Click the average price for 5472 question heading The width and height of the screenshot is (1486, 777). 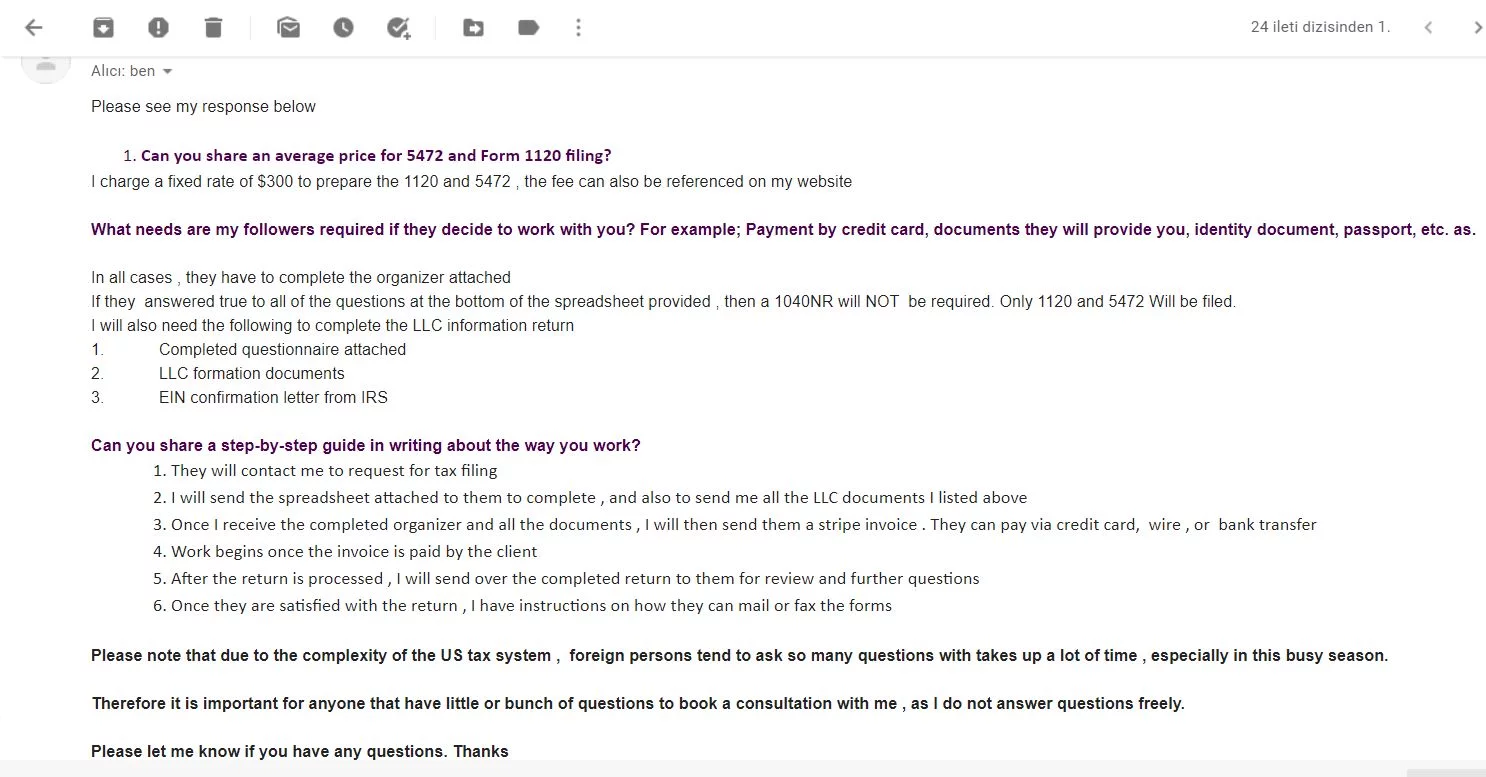(x=375, y=155)
